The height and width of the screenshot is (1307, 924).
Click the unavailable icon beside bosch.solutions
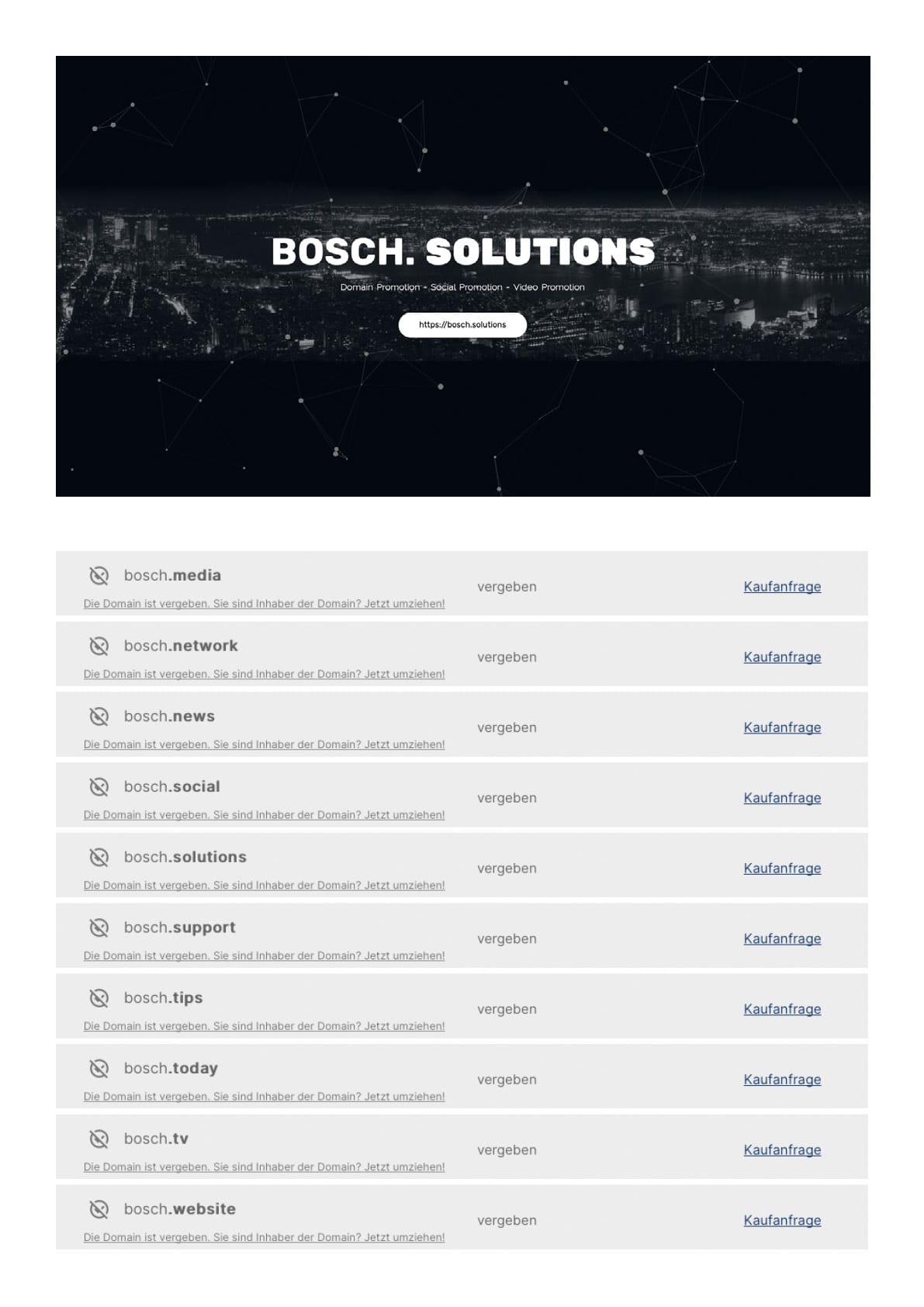(x=99, y=857)
